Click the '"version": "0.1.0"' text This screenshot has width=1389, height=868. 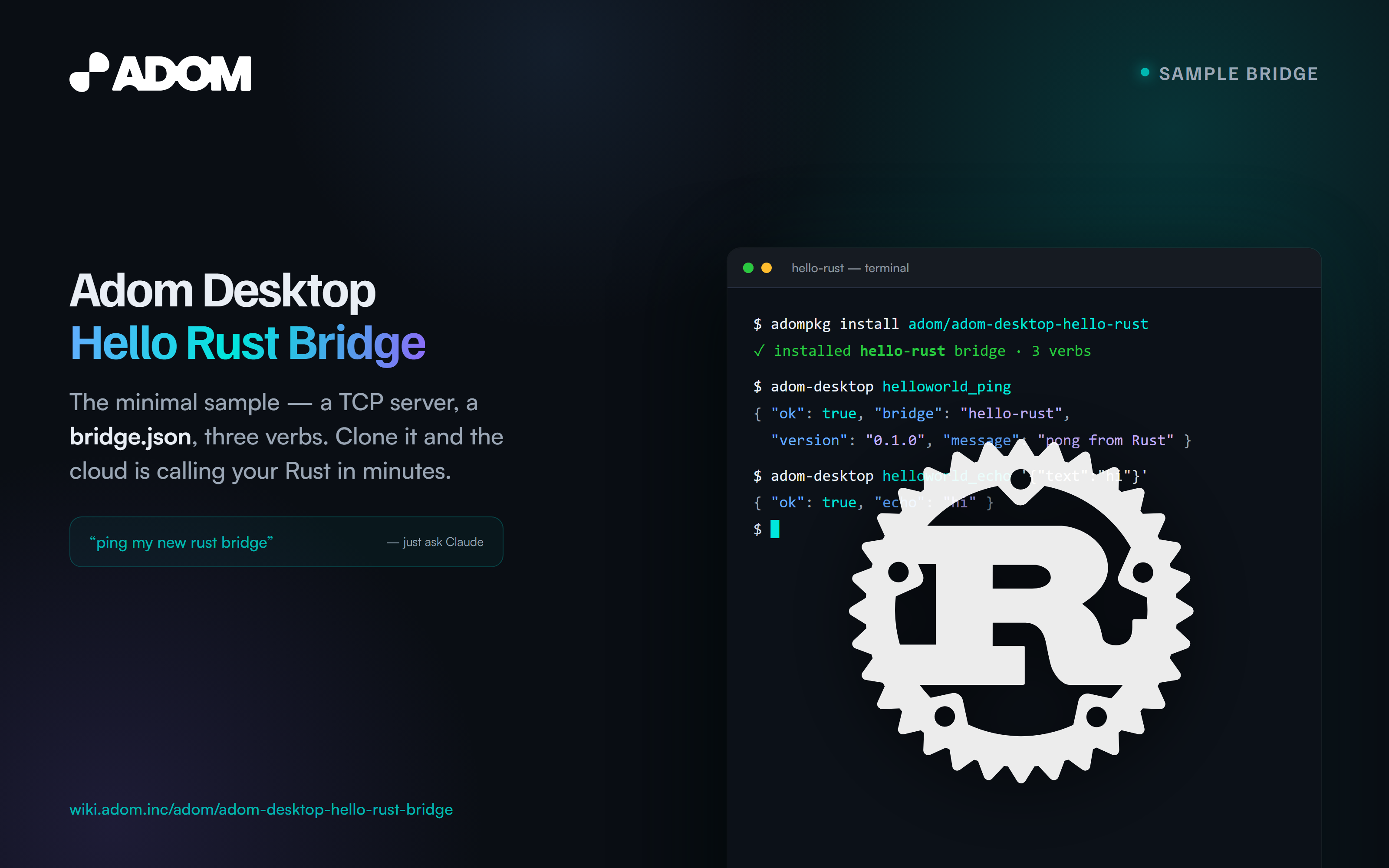pos(848,441)
